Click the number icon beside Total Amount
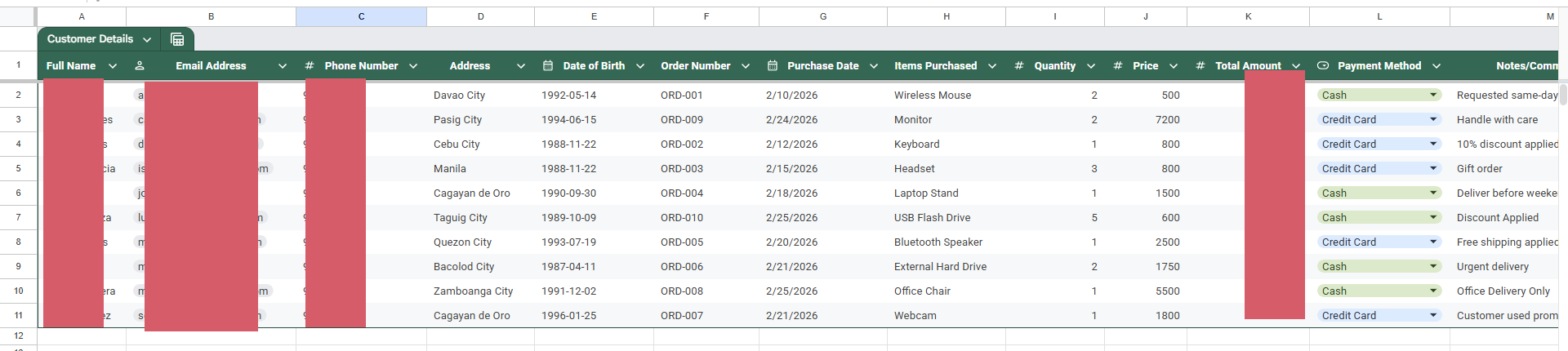Screen dimensions: 1568x351 [x=1200, y=66]
